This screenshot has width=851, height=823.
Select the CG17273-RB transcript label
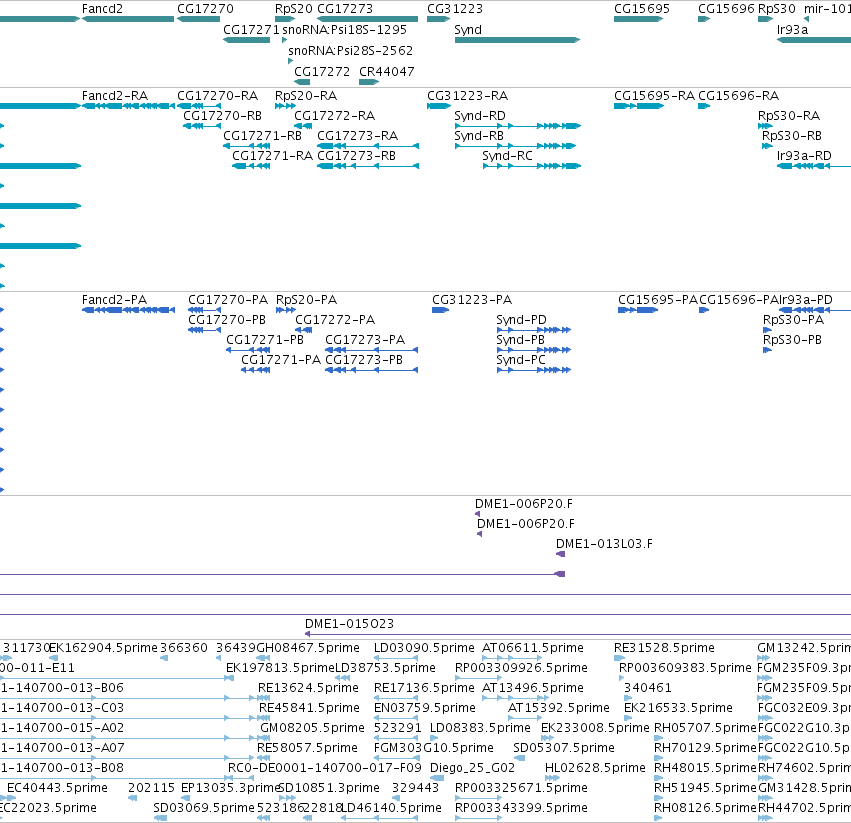click(x=357, y=156)
